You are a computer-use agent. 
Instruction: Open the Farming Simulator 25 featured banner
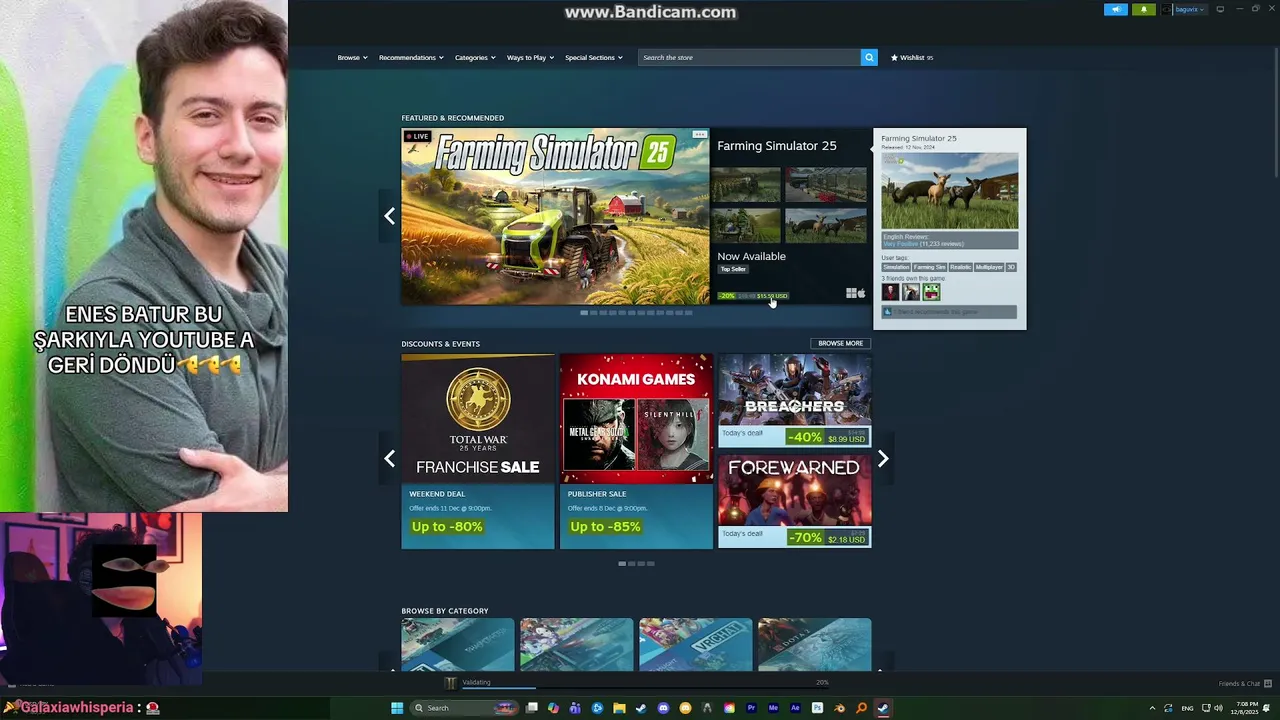[x=555, y=216]
